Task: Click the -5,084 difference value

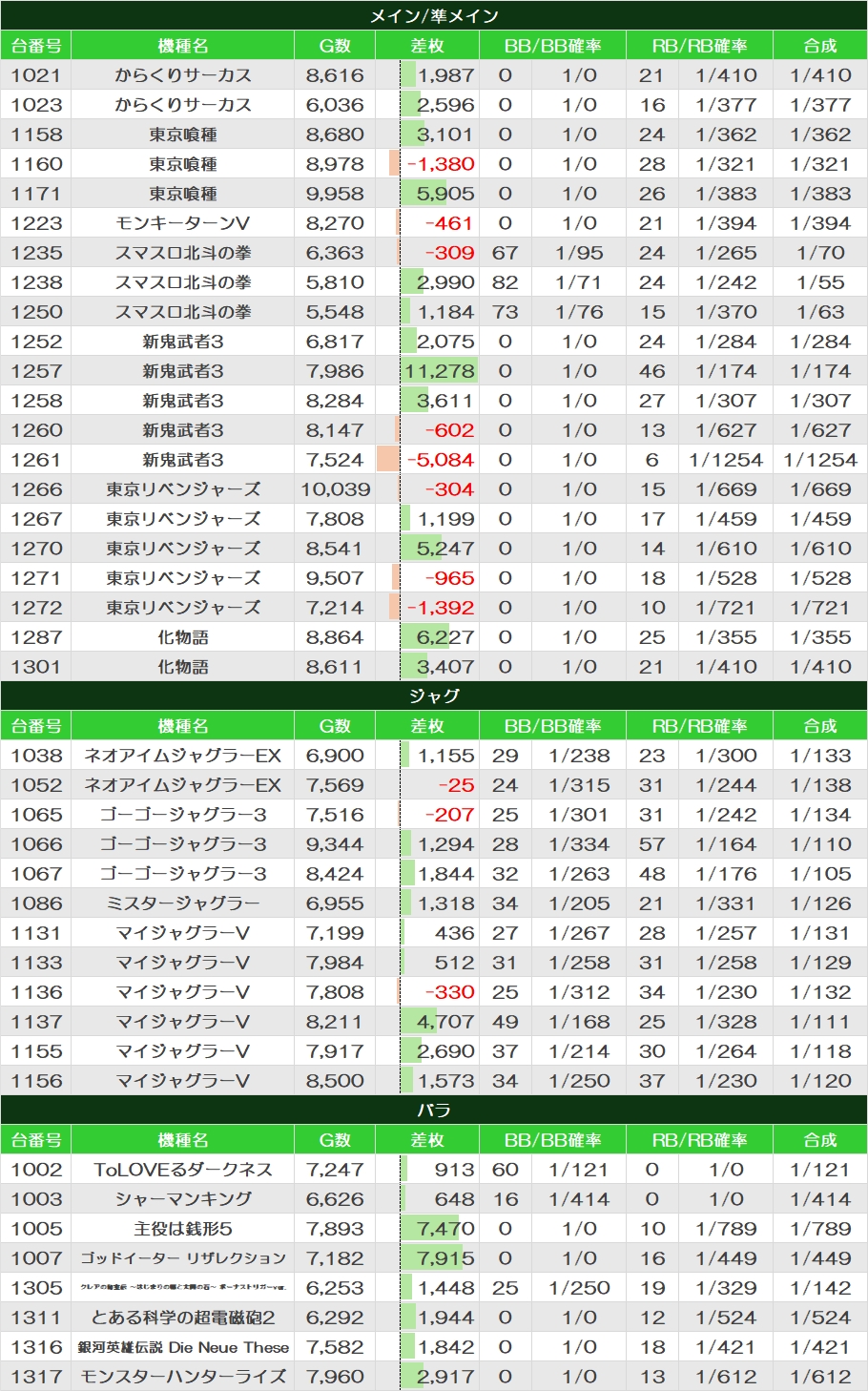Action: [x=440, y=460]
